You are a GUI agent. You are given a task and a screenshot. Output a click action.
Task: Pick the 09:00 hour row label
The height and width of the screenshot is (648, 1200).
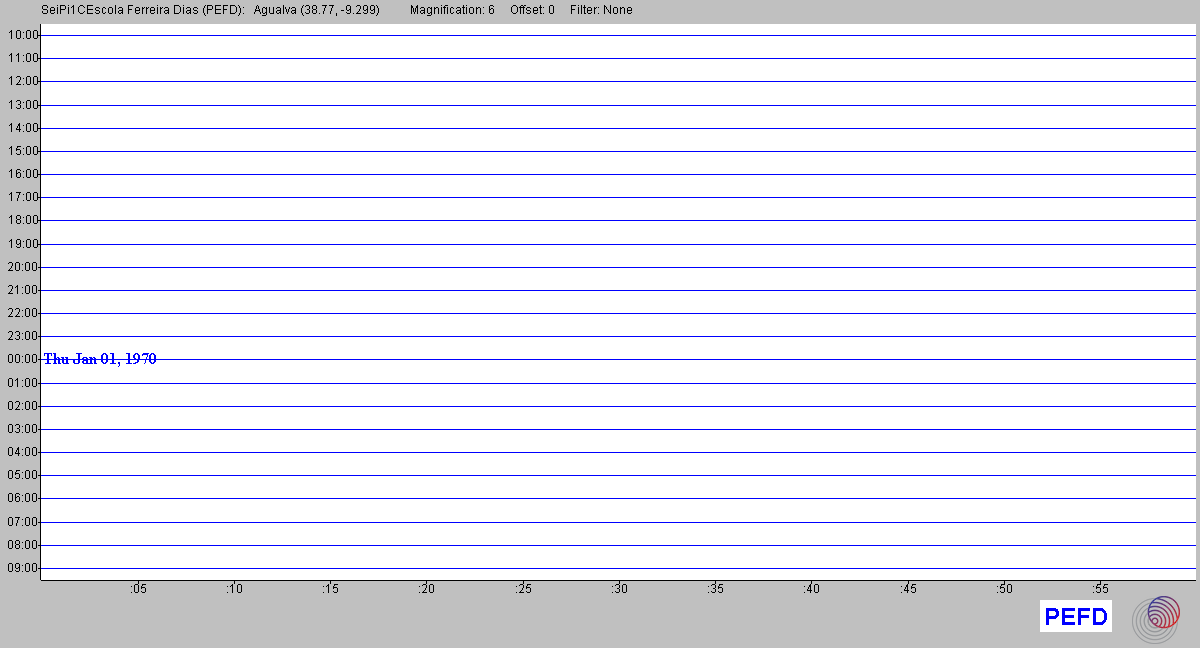tap(22, 568)
